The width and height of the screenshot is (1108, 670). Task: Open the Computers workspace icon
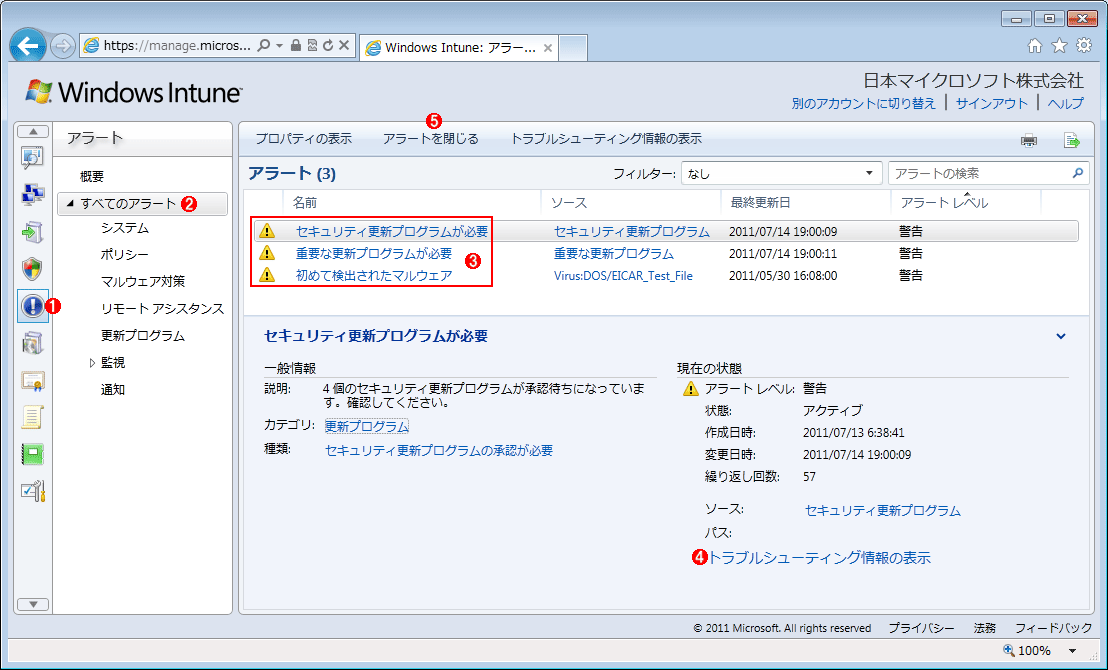click(x=33, y=194)
